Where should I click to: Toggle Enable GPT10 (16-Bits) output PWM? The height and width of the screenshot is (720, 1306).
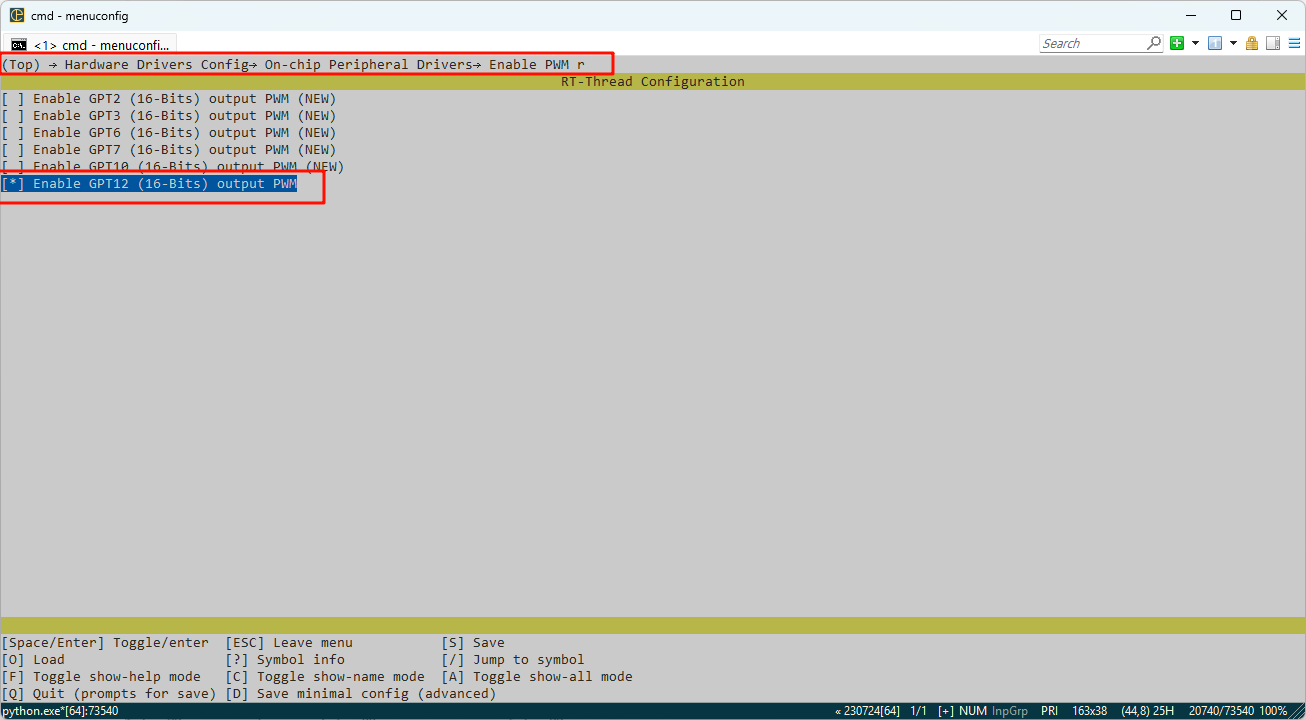[172, 167]
